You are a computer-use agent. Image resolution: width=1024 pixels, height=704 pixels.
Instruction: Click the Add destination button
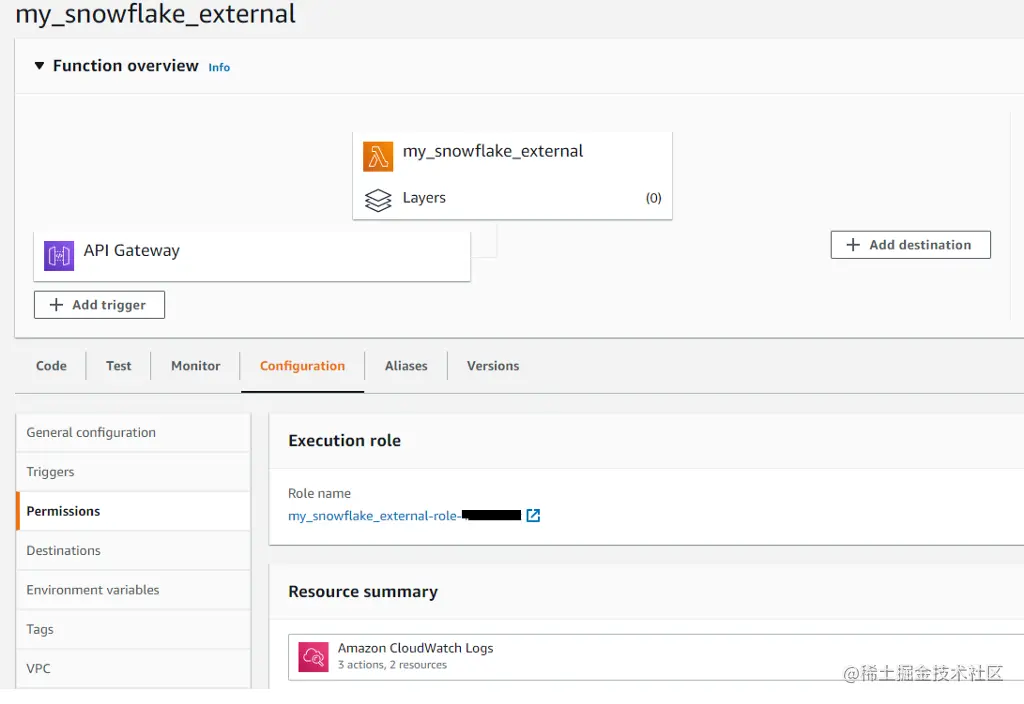tap(910, 245)
